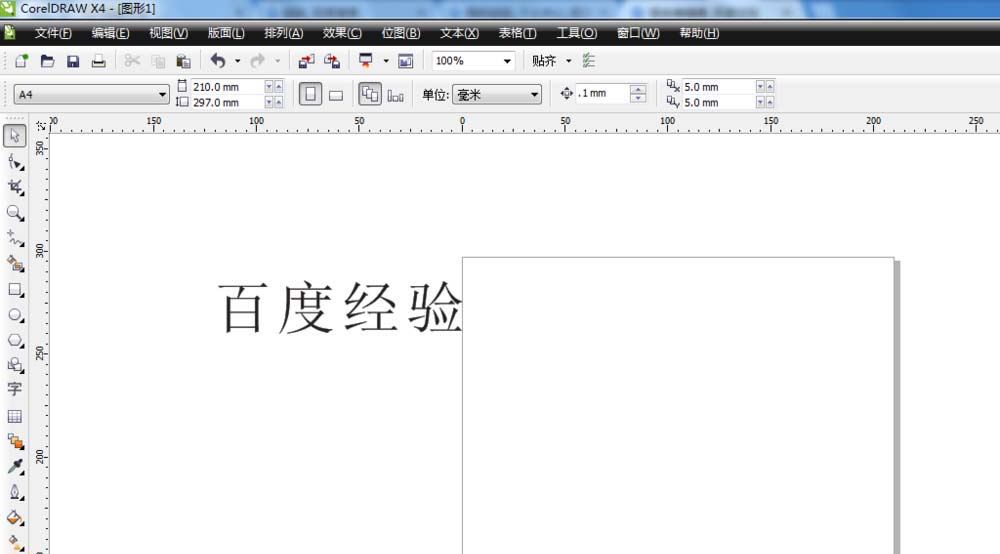The width and height of the screenshot is (1000, 554).
Task: Open the 位图(B) menu
Action: point(401,33)
